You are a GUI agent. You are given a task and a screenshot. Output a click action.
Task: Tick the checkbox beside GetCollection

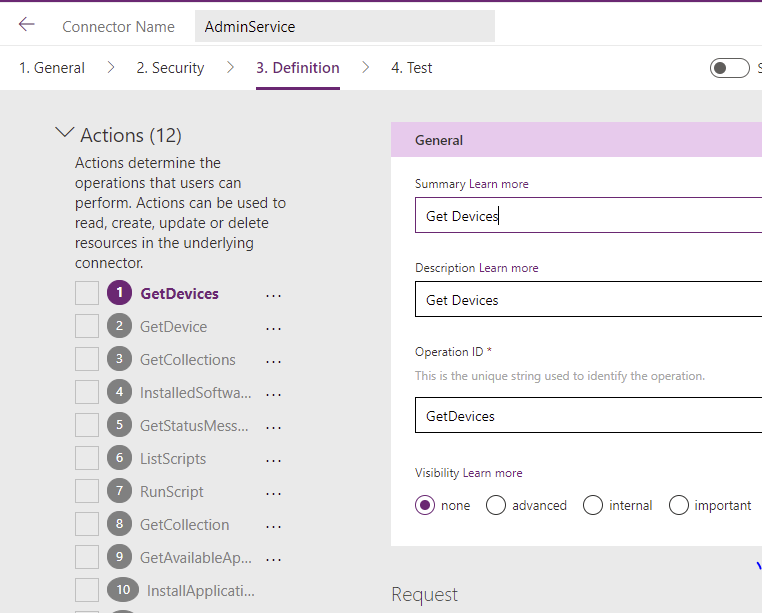(87, 524)
